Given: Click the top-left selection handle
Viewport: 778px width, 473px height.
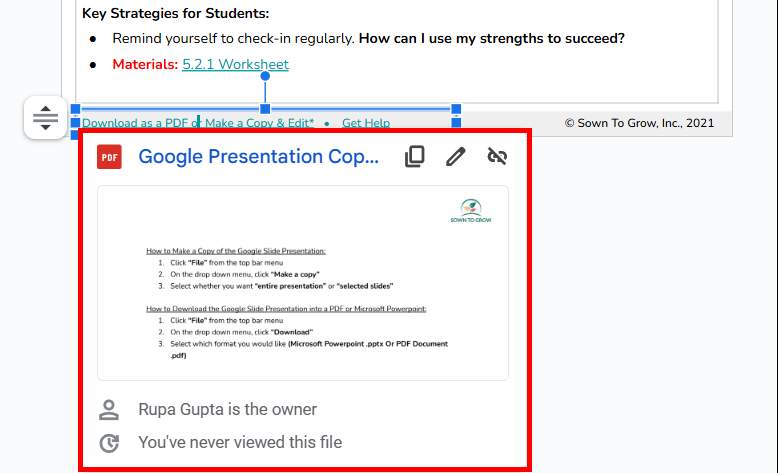Looking at the screenshot, I should 75,109.
